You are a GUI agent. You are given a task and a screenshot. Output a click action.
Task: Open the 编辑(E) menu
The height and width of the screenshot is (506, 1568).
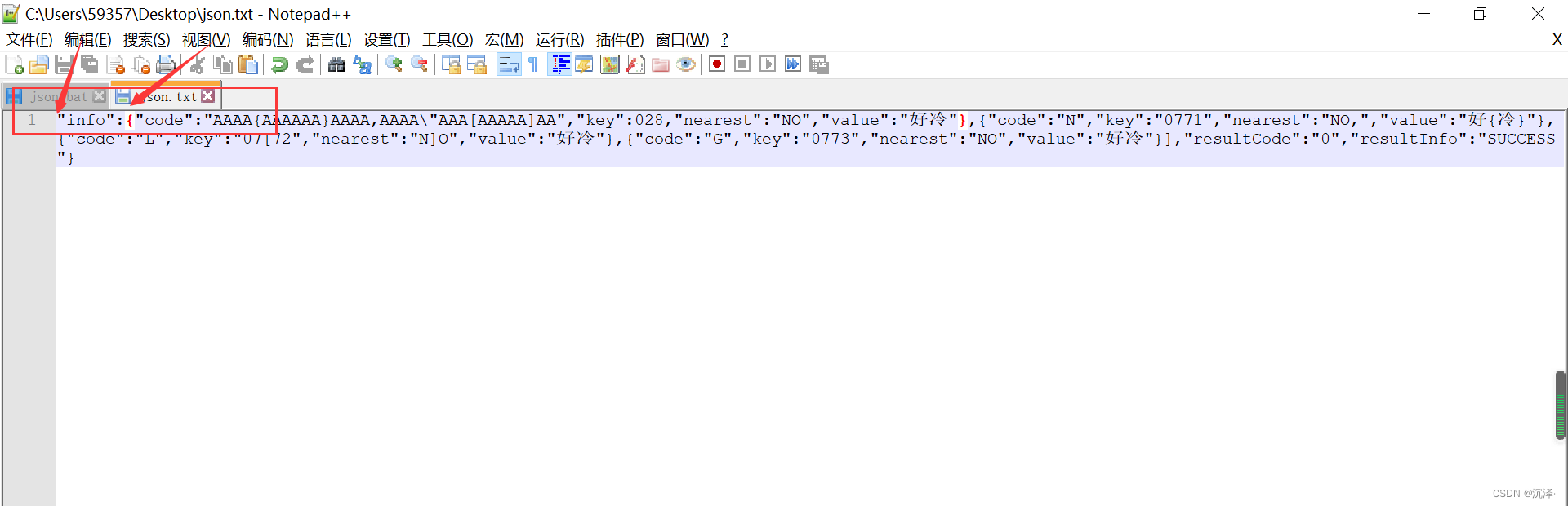click(x=87, y=39)
